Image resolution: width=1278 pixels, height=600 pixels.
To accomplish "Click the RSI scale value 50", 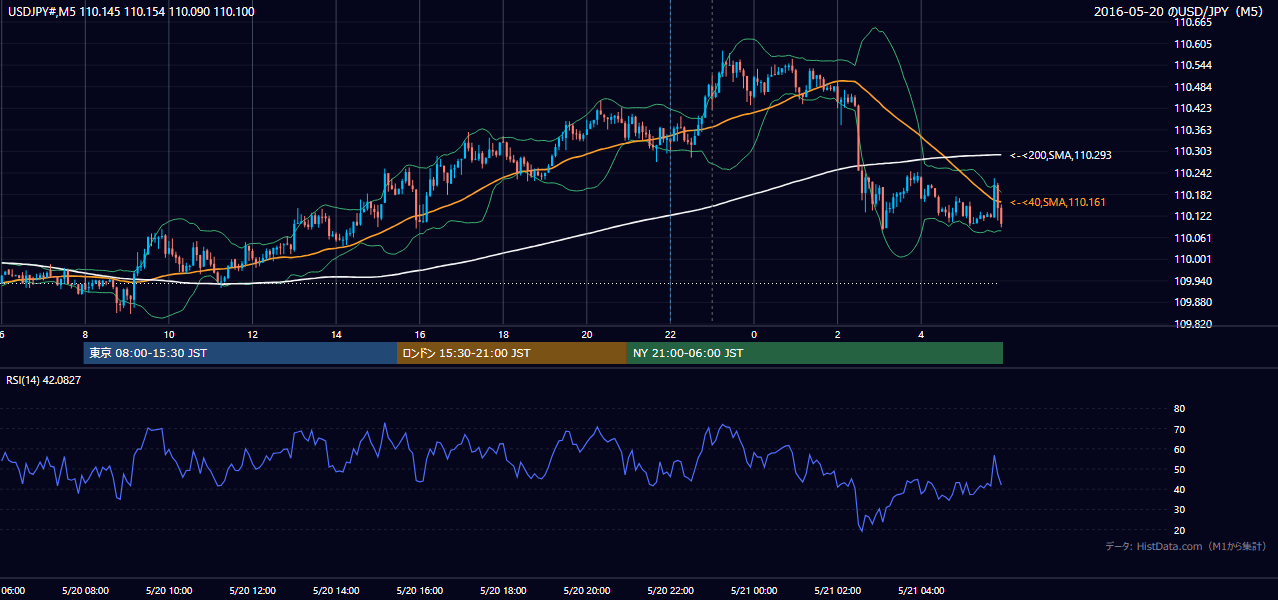I will [1179, 469].
